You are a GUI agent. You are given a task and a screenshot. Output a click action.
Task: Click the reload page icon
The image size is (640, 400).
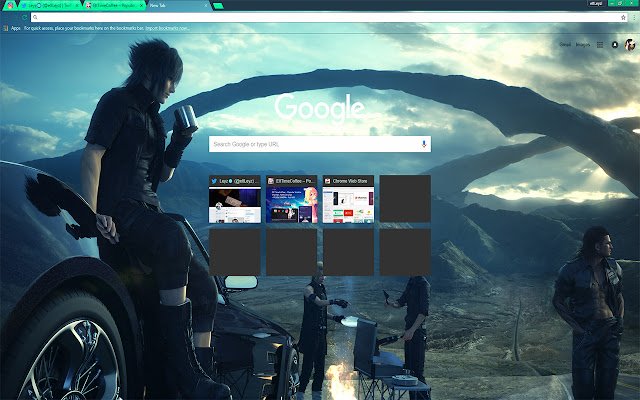tap(24, 17)
